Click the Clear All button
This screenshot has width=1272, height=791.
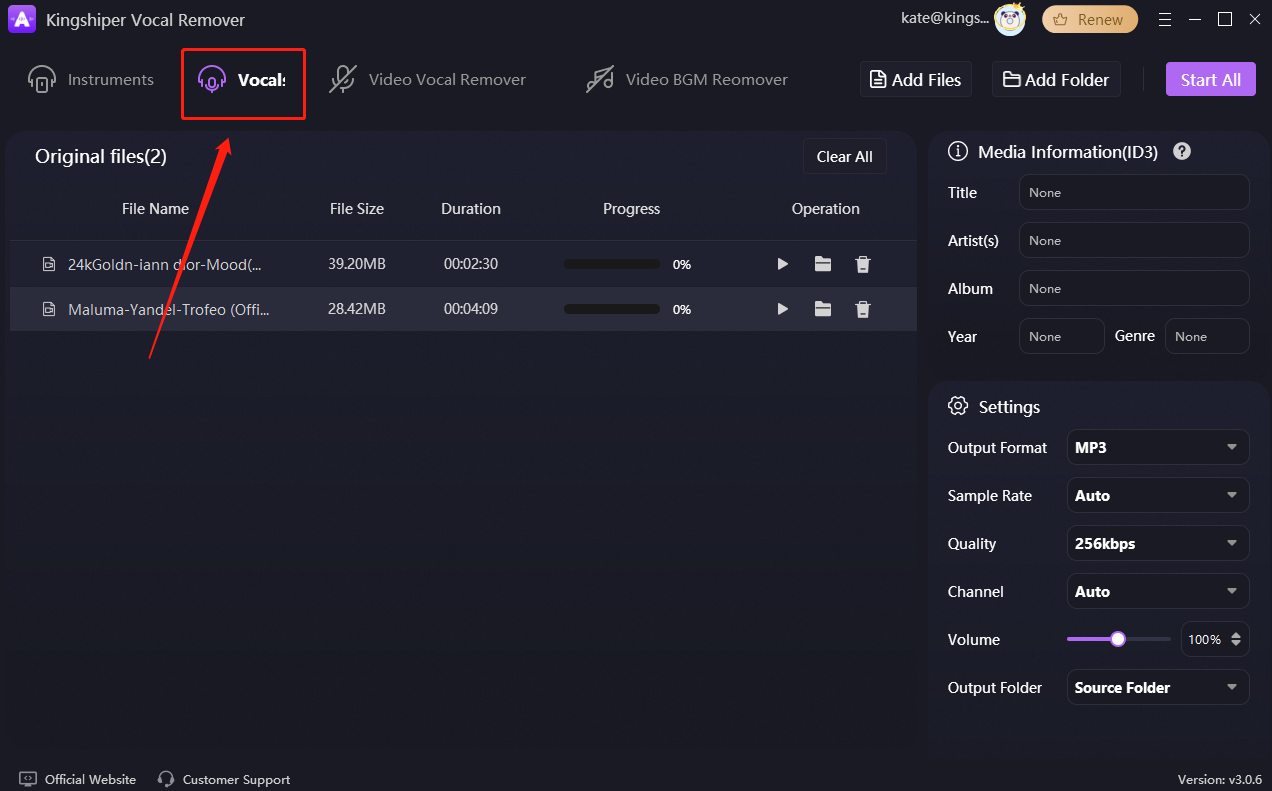coord(844,156)
